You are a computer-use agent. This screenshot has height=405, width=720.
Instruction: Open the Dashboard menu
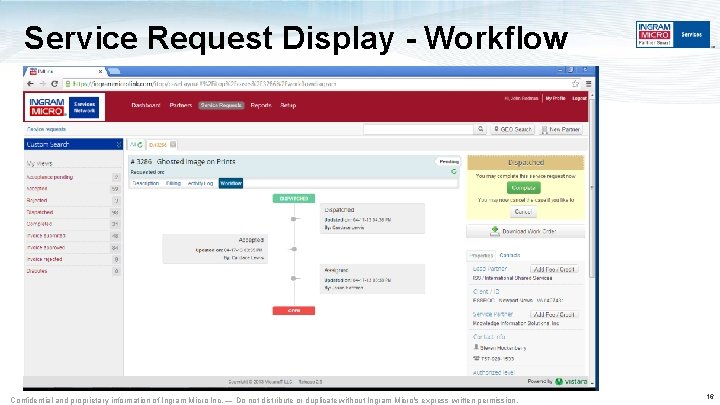tap(146, 105)
